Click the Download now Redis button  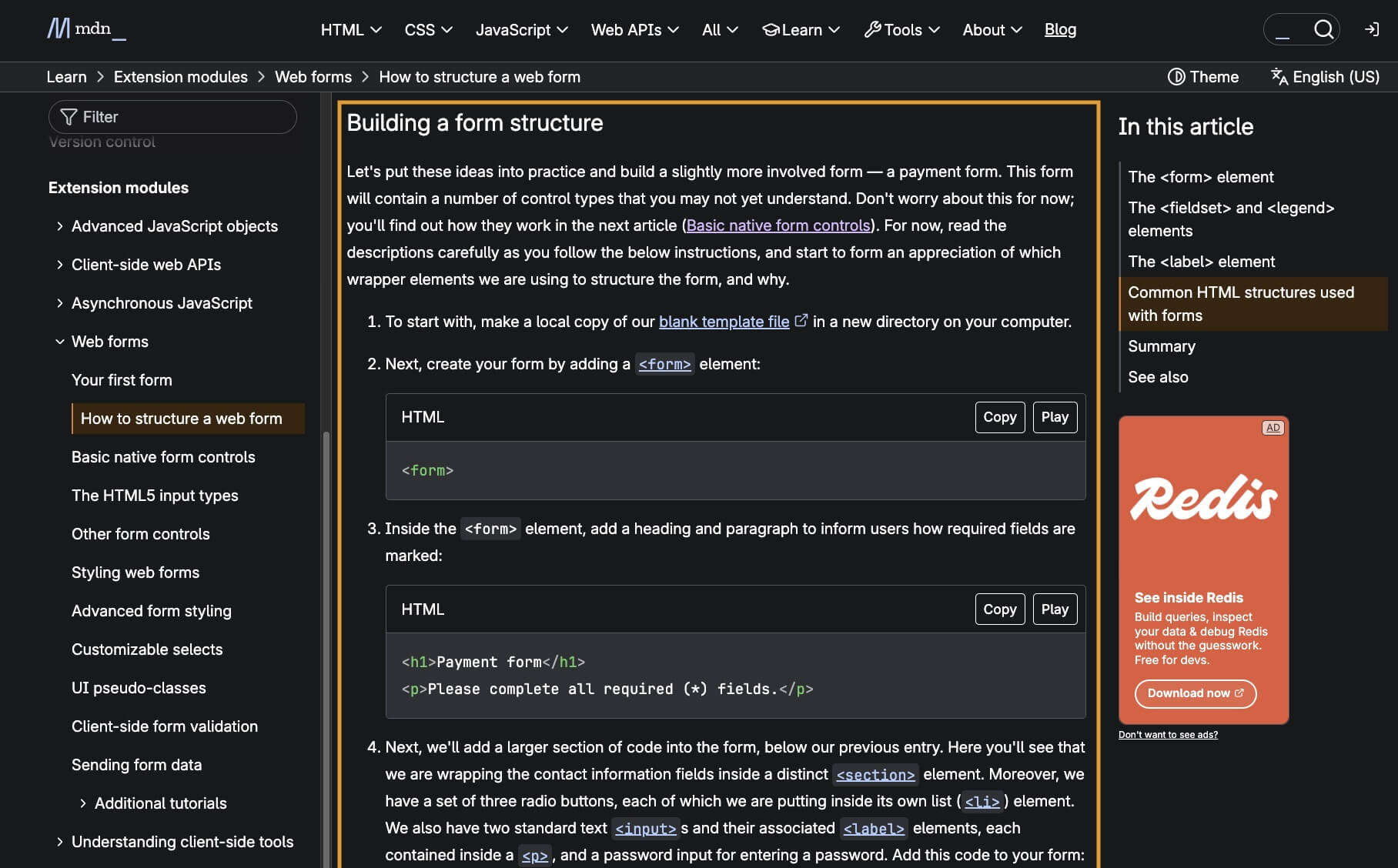pos(1195,693)
